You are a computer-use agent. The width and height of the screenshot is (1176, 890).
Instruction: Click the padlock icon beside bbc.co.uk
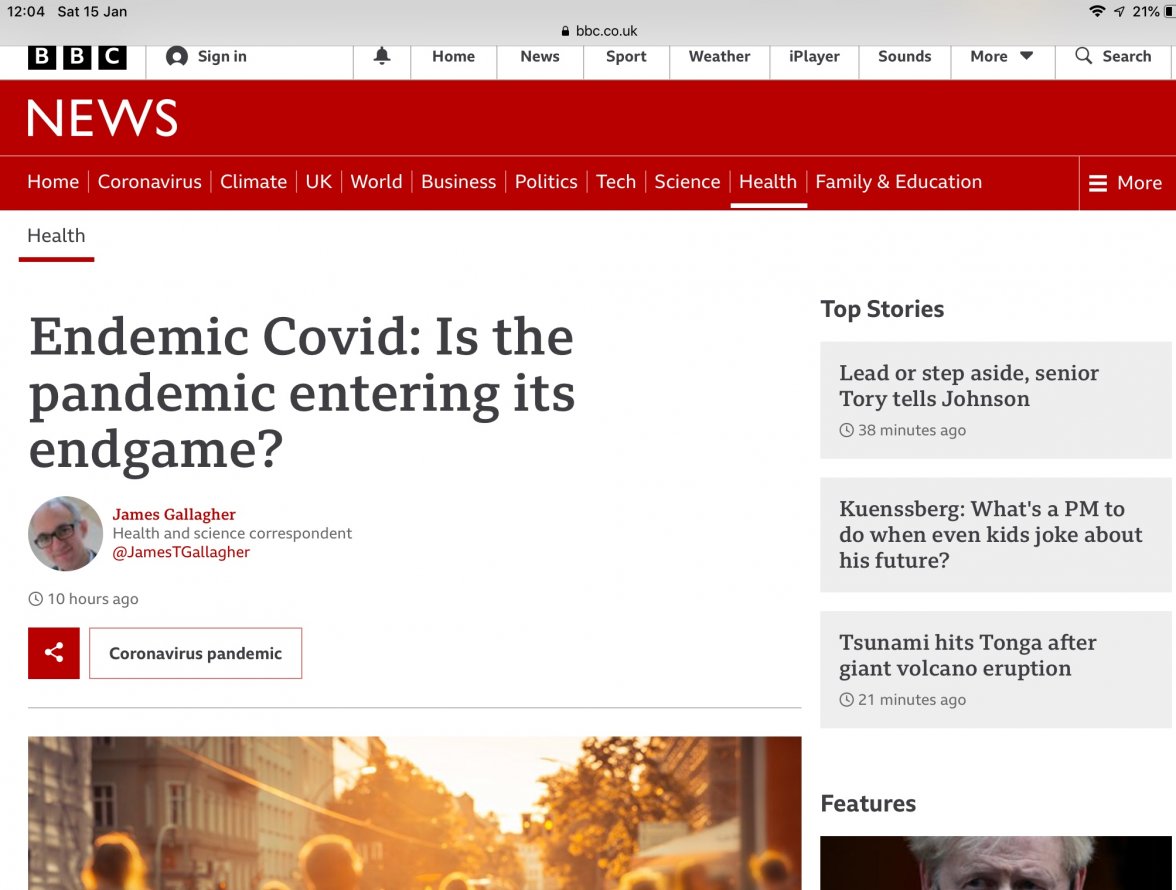(566, 31)
